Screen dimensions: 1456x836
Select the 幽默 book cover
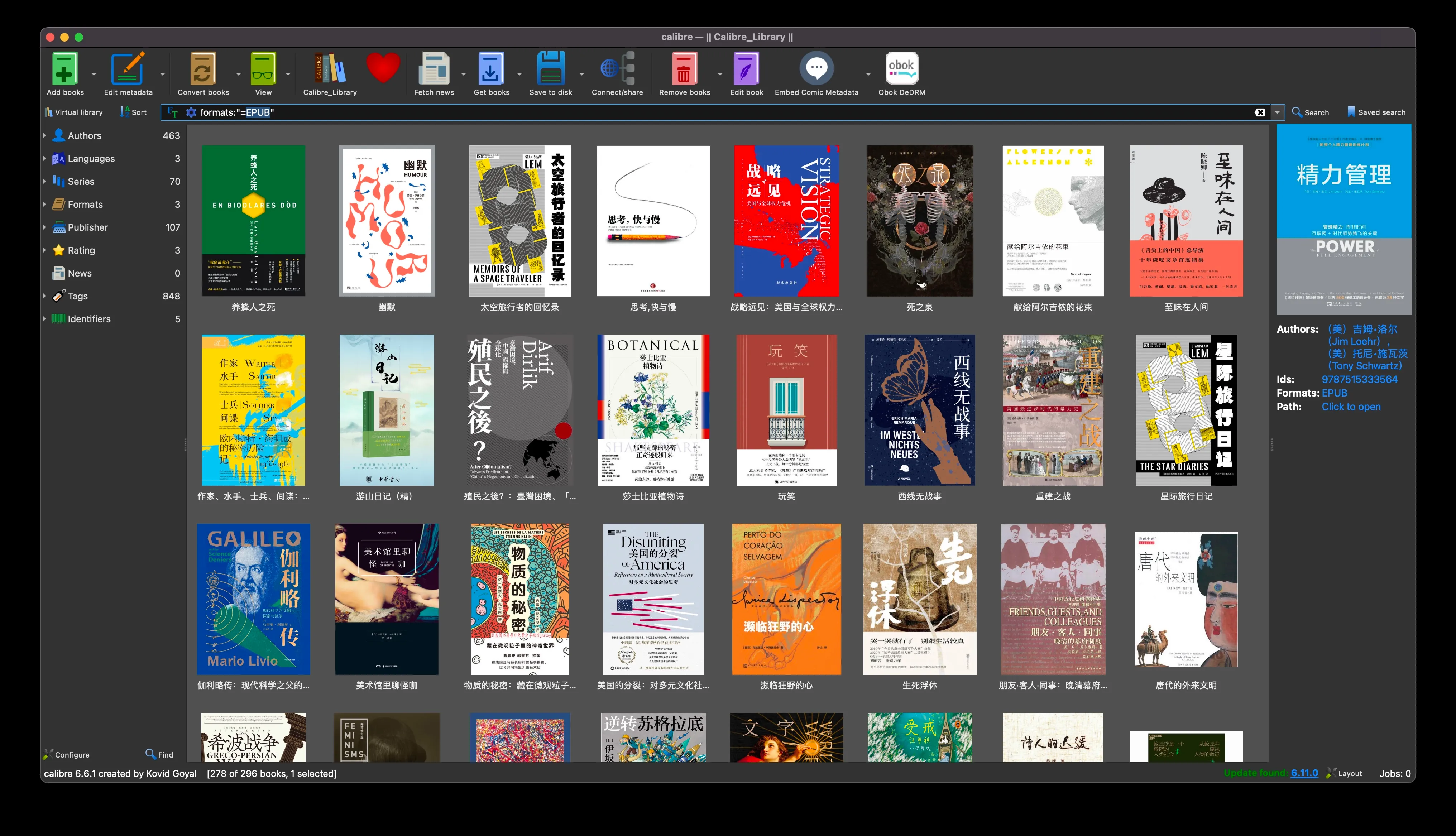pyautogui.click(x=386, y=221)
